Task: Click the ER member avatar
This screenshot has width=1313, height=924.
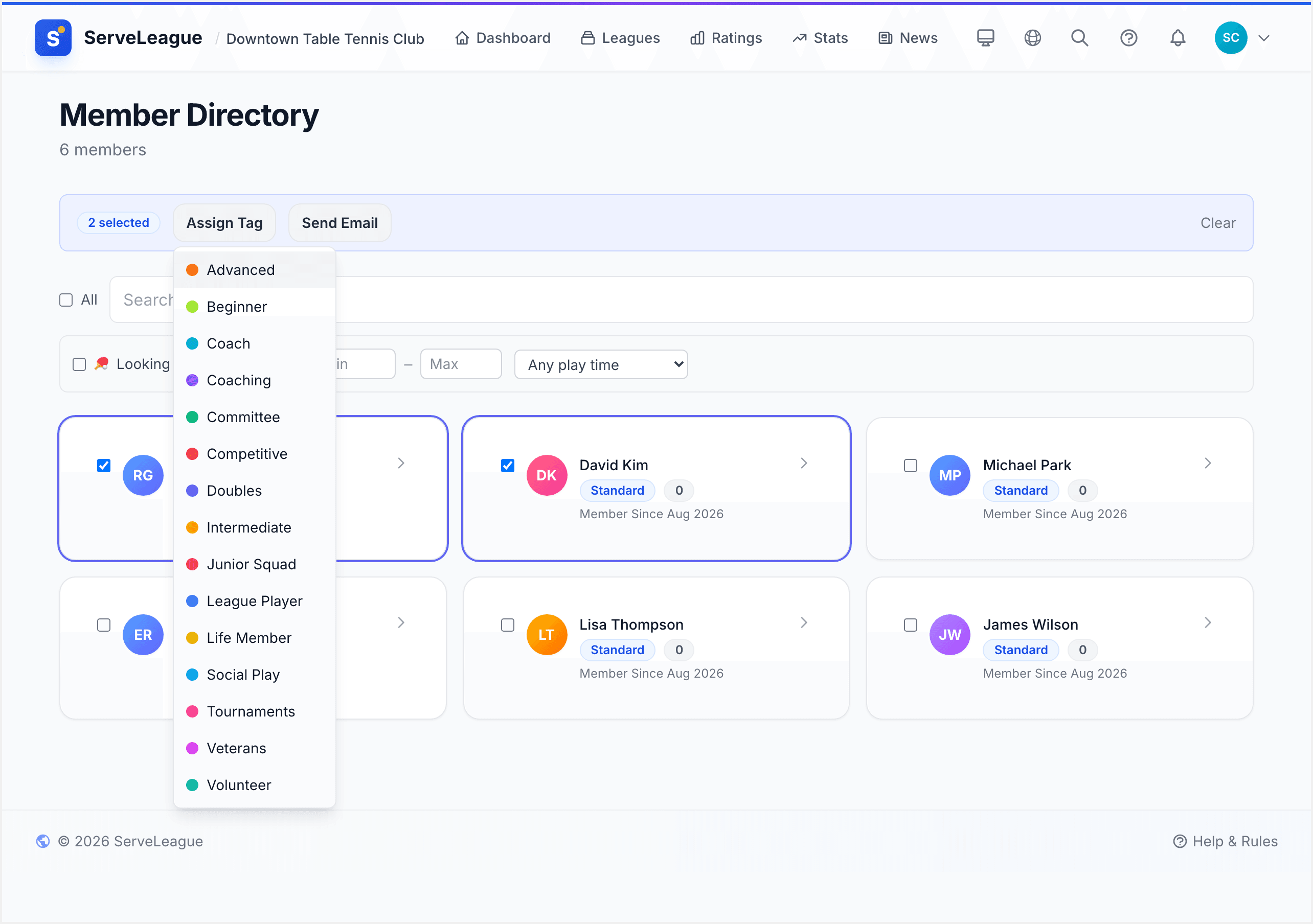Action: pos(143,635)
